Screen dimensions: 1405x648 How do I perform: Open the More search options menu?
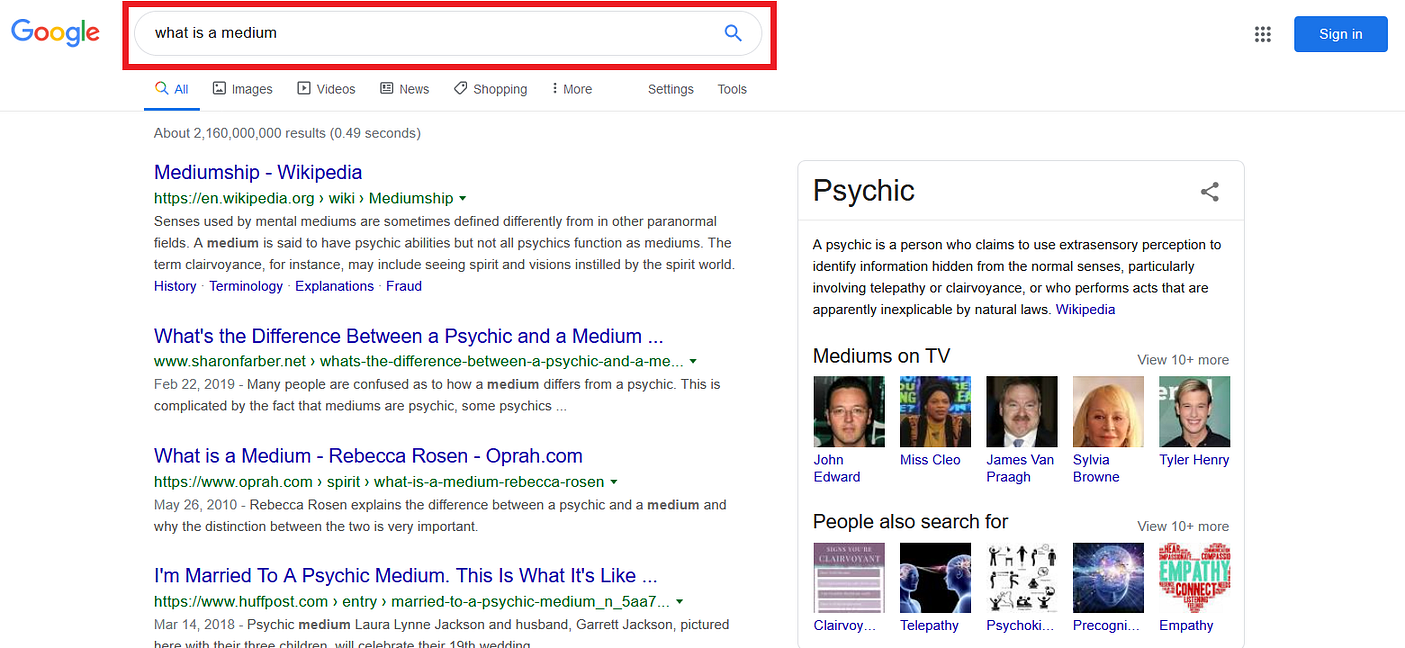pos(572,89)
